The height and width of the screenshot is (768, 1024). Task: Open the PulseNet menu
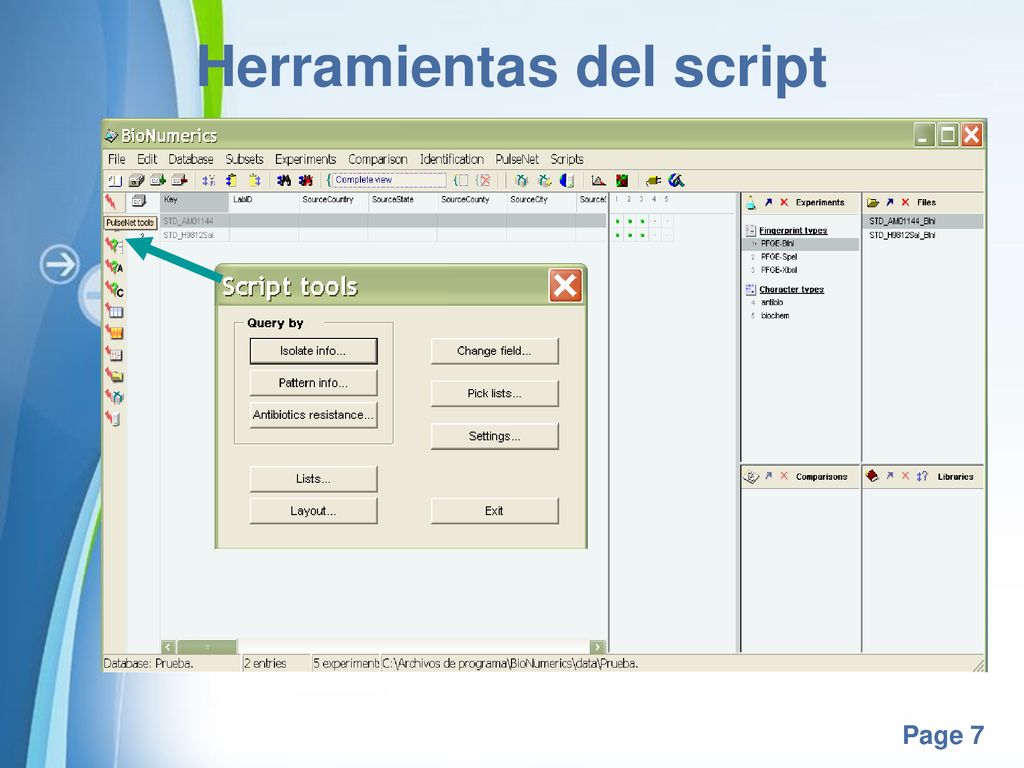click(x=517, y=159)
